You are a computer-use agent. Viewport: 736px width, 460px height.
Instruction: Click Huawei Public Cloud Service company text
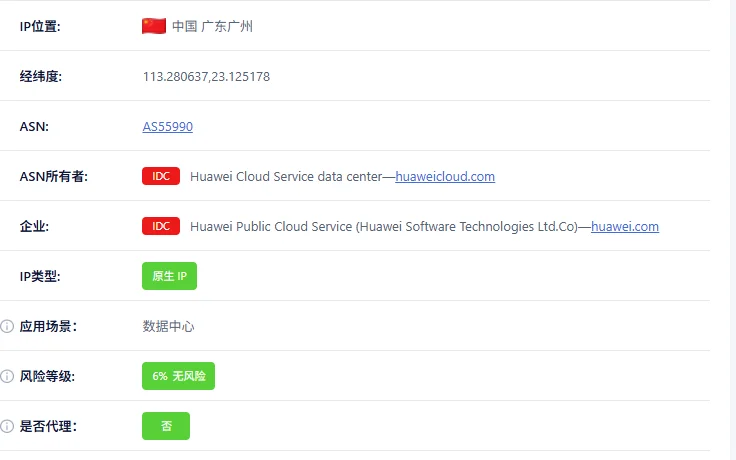tap(384, 226)
